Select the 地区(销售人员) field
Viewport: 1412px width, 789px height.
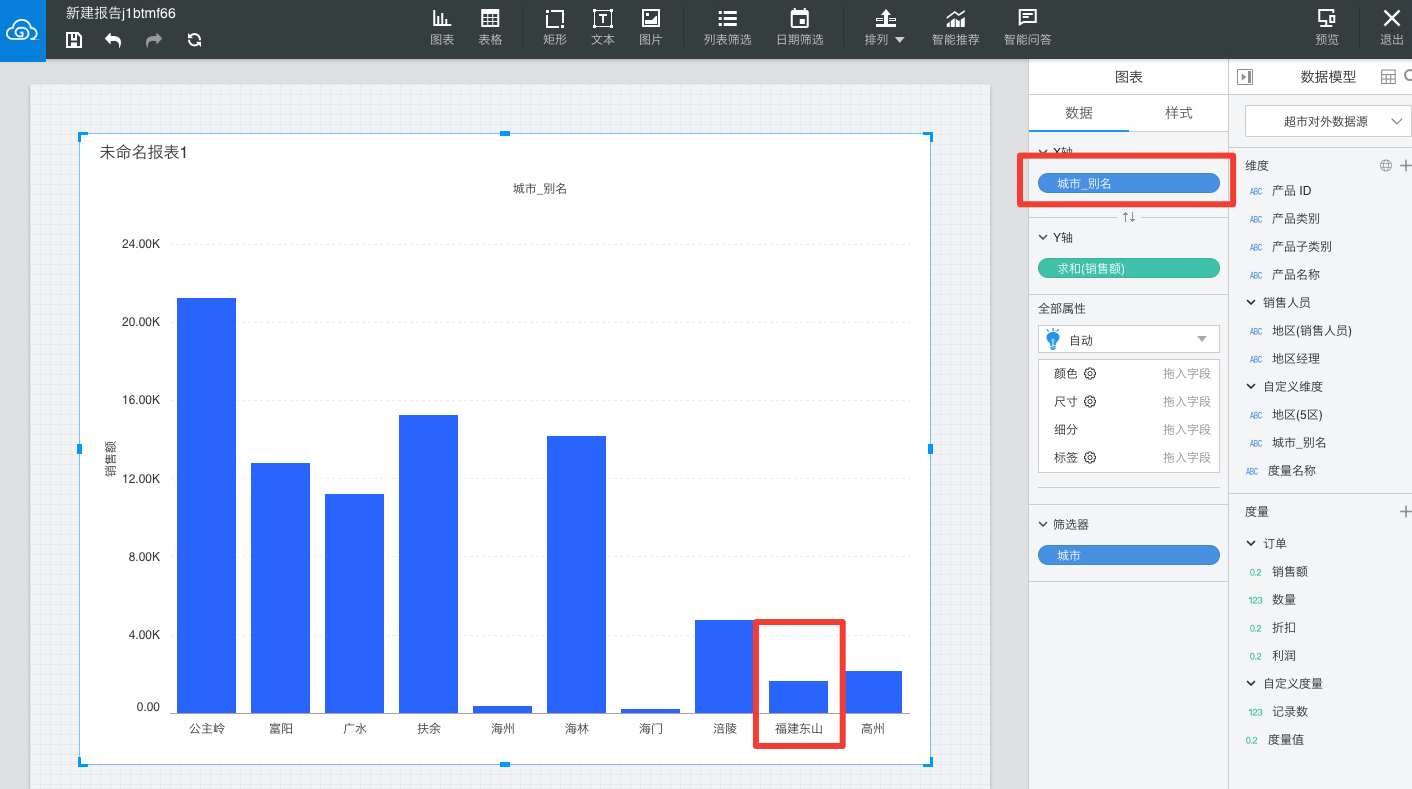pyautogui.click(x=1311, y=330)
